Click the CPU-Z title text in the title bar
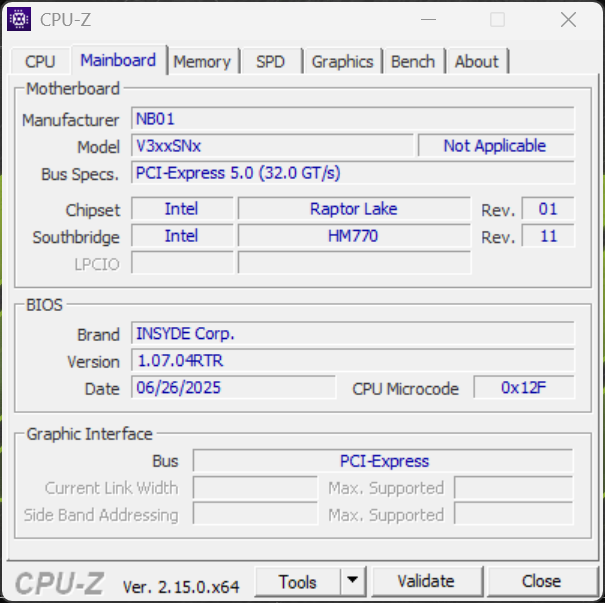The height and width of the screenshot is (603, 605). (66, 19)
